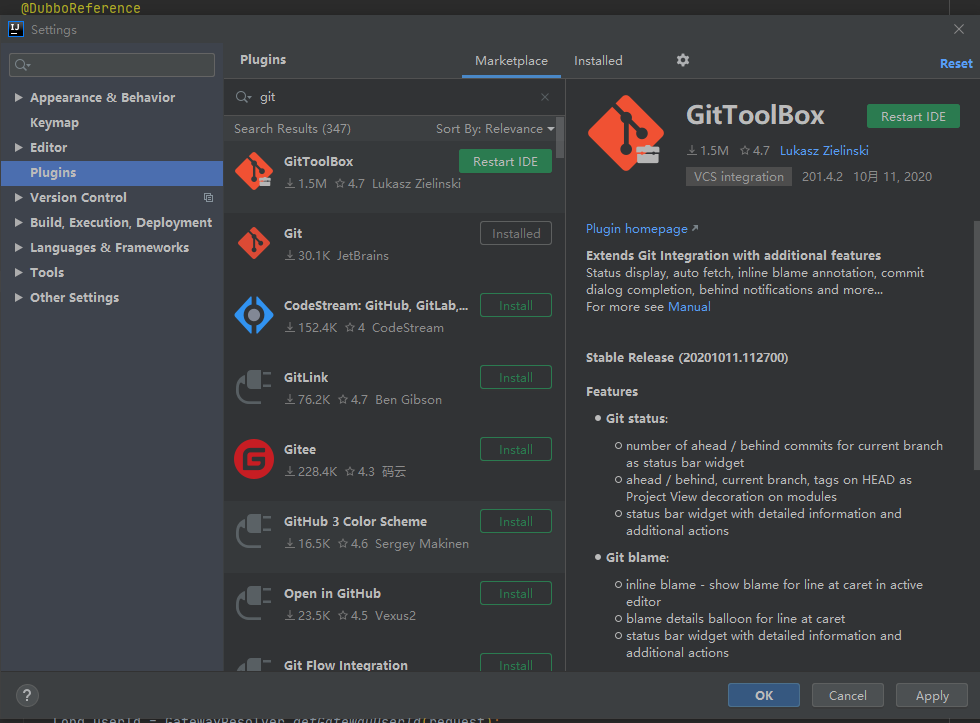Expand the Editor settings node

click(x=18, y=147)
